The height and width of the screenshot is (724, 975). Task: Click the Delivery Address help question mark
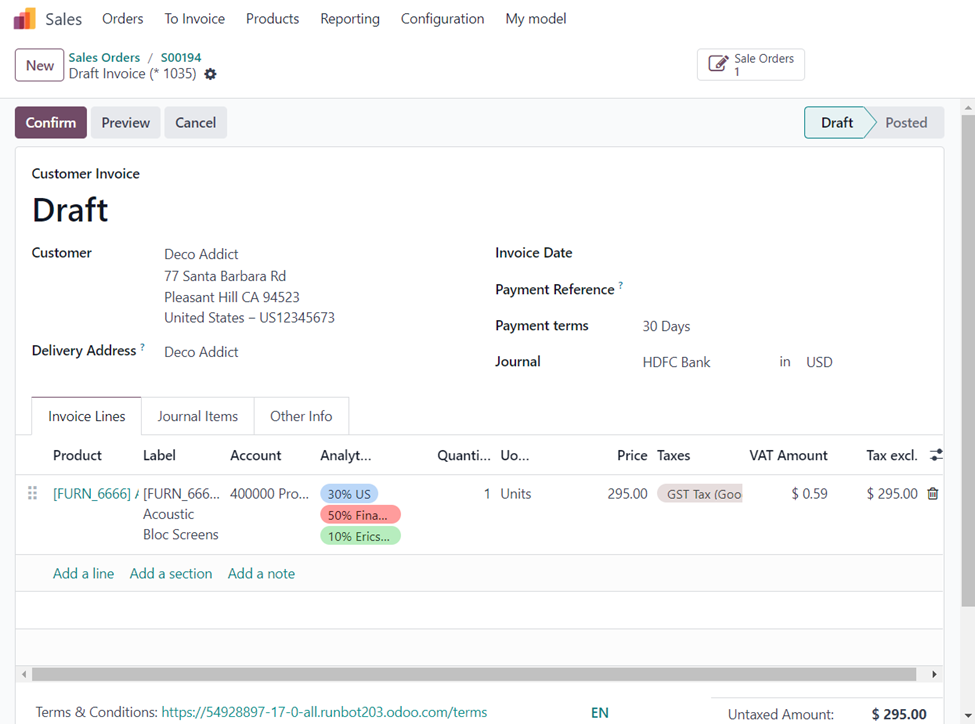[x=142, y=347]
